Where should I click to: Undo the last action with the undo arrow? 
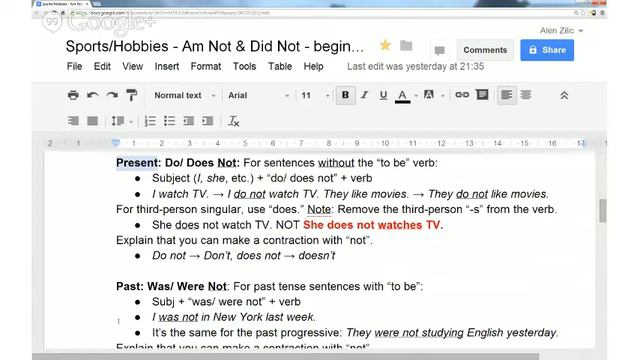click(x=93, y=95)
